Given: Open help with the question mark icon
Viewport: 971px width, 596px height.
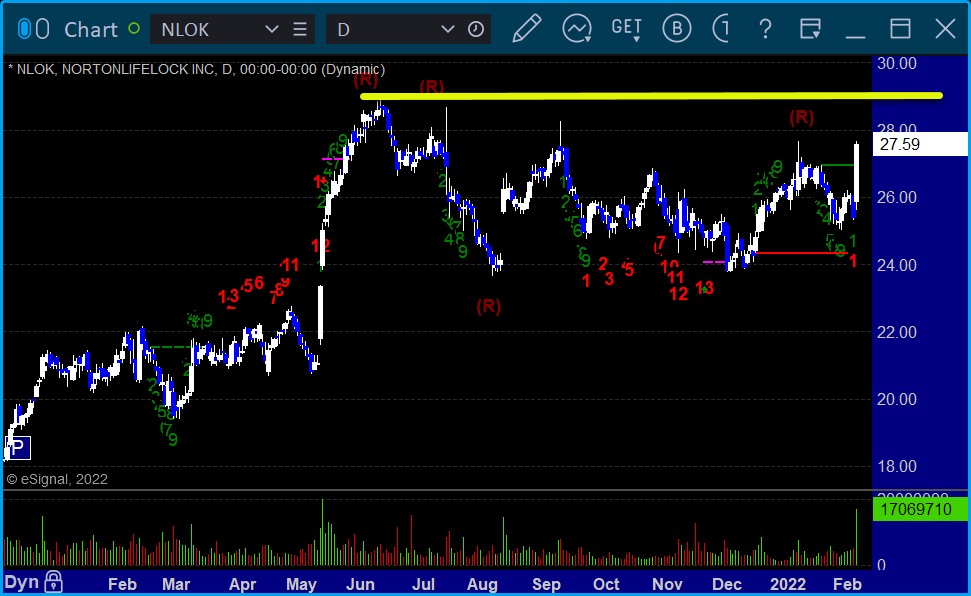Looking at the screenshot, I should (765, 29).
